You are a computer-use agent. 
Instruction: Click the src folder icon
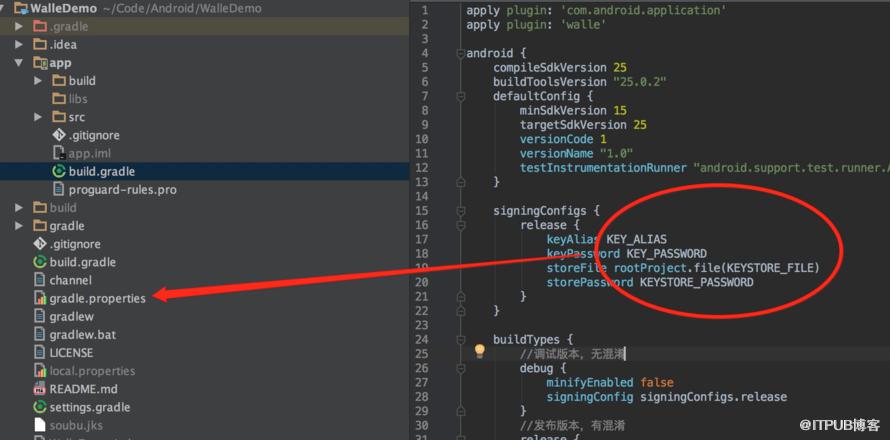click(59, 117)
